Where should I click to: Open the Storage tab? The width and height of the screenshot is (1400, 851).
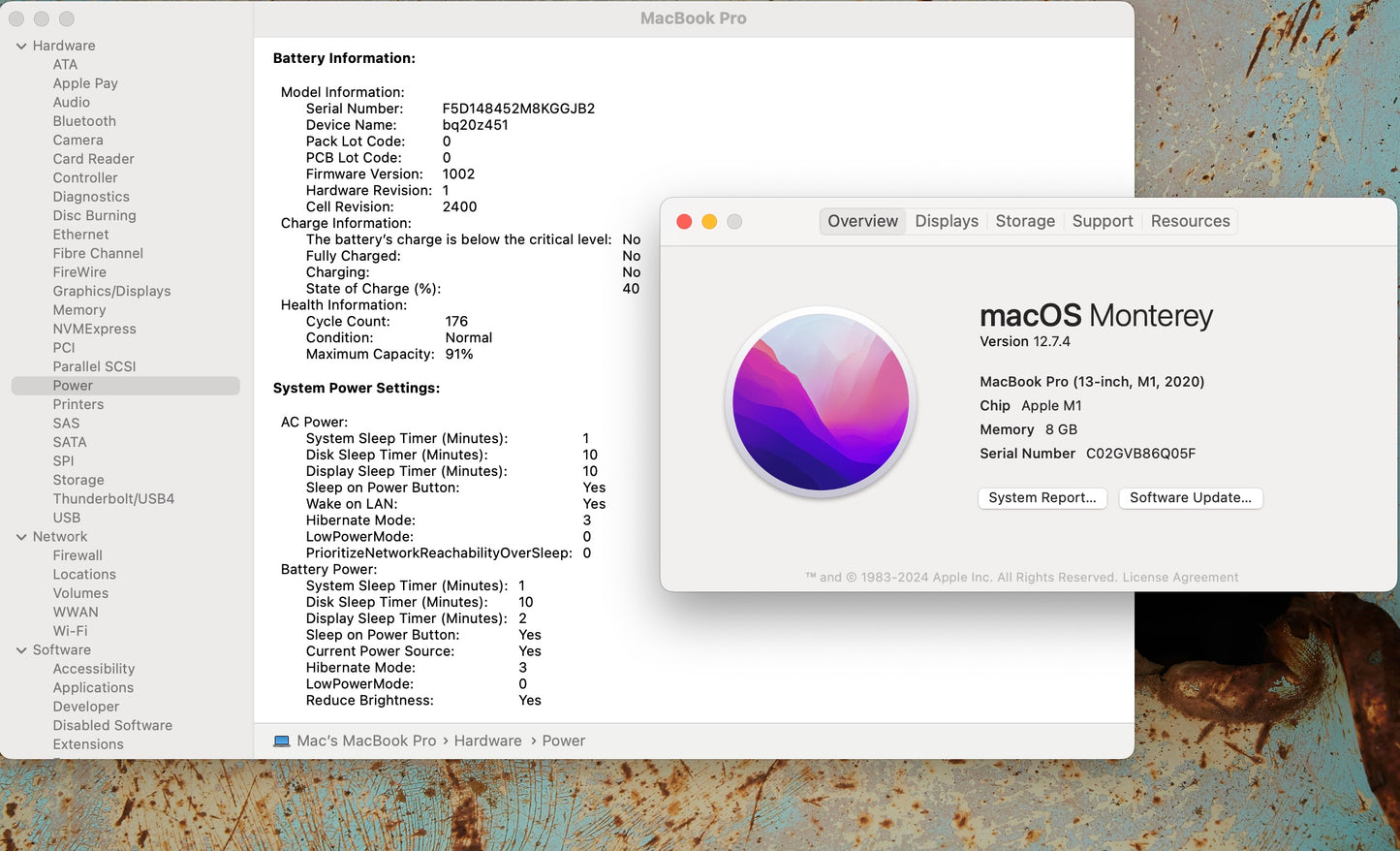[1024, 221]
